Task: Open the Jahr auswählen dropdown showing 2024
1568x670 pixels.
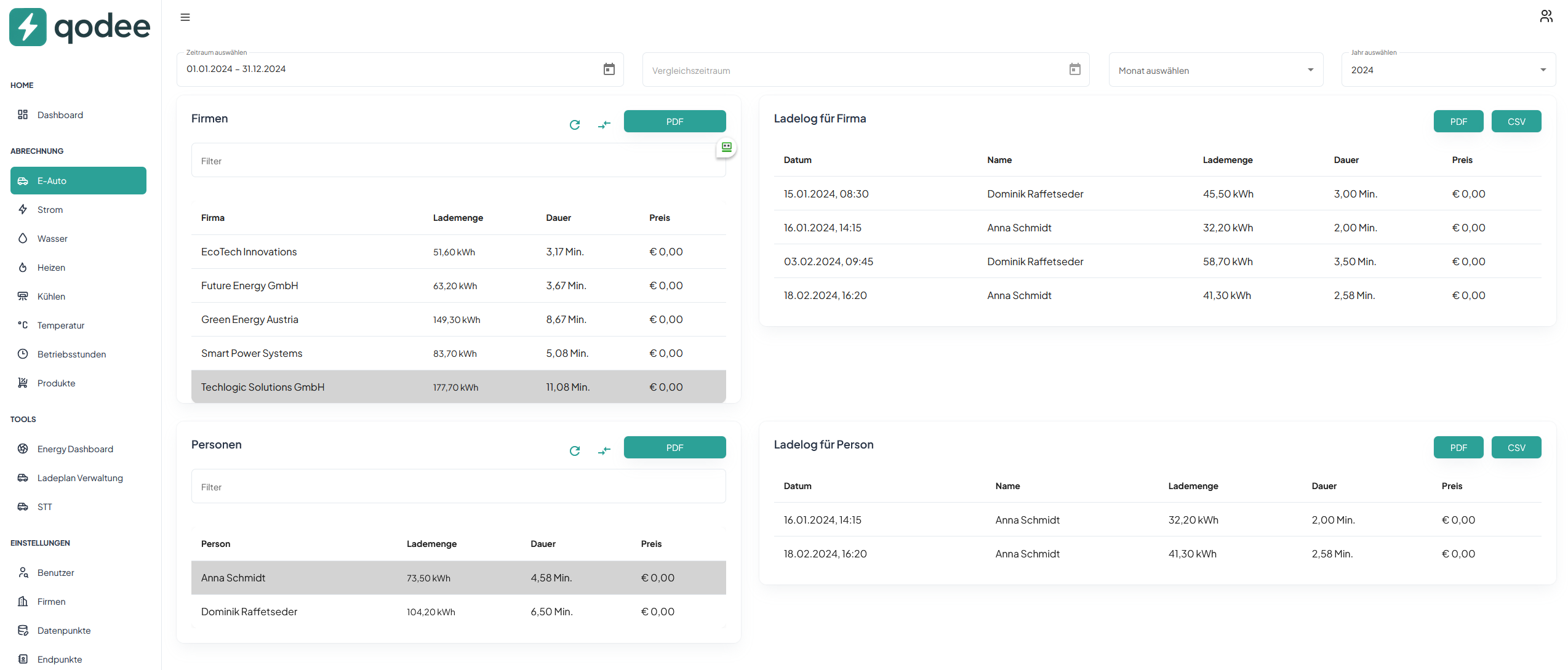Action: 1448,70
